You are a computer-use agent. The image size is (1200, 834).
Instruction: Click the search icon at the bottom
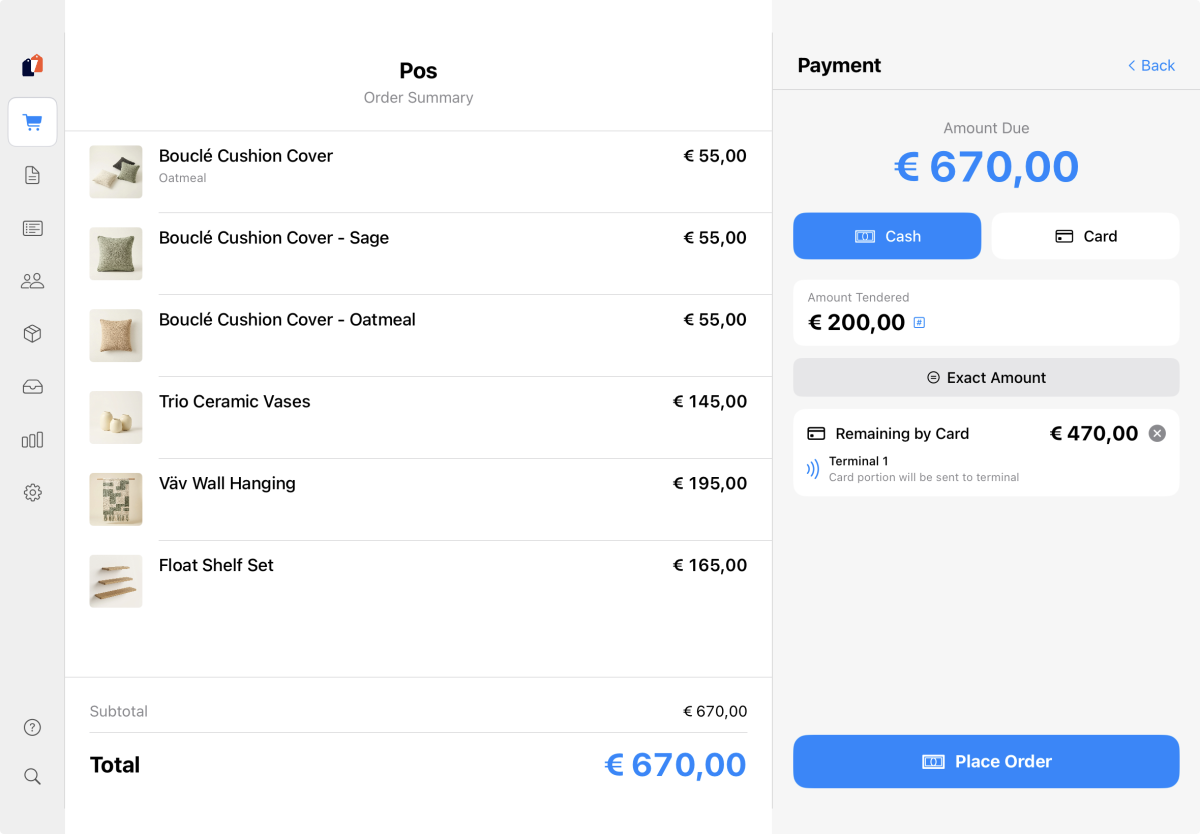pyautogui.click(x=32, y=776)
